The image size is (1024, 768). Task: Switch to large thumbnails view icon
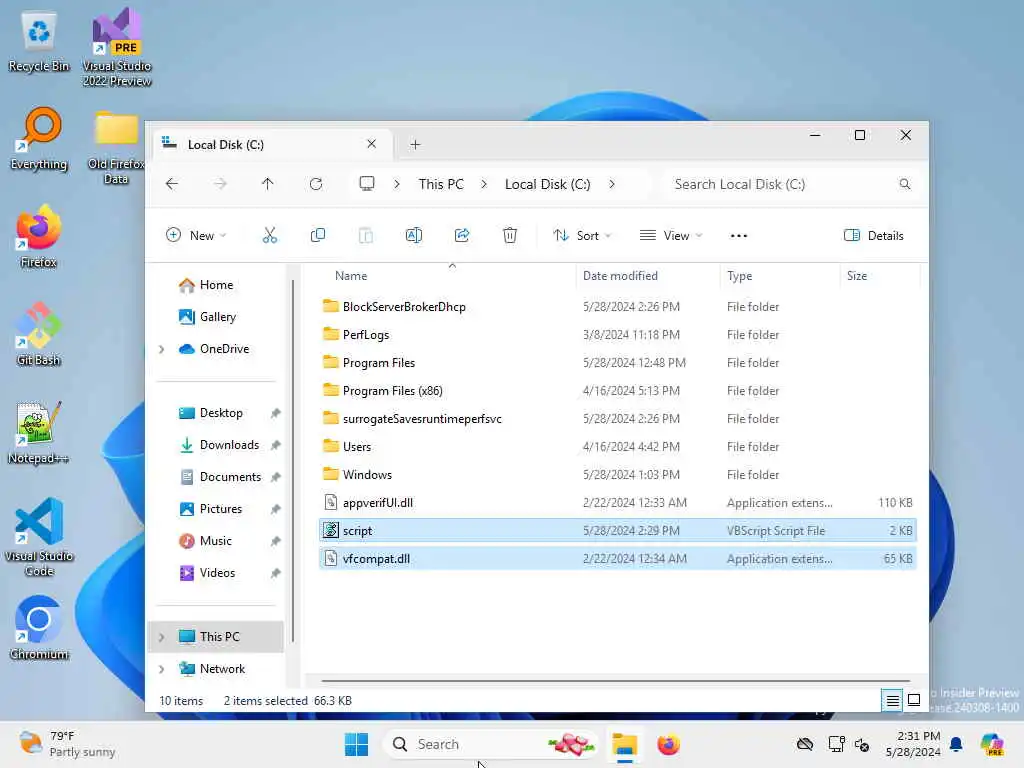pyautogui.click(x=914, y=701)
